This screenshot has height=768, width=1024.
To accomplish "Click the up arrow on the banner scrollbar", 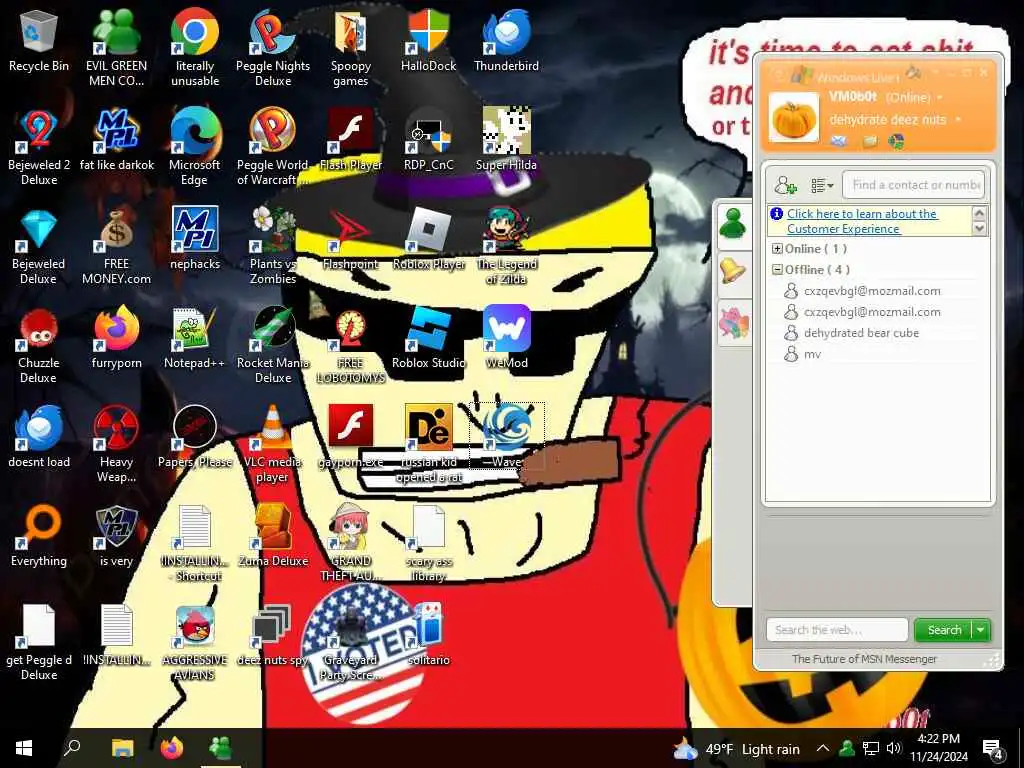I will tap(979, 213).
